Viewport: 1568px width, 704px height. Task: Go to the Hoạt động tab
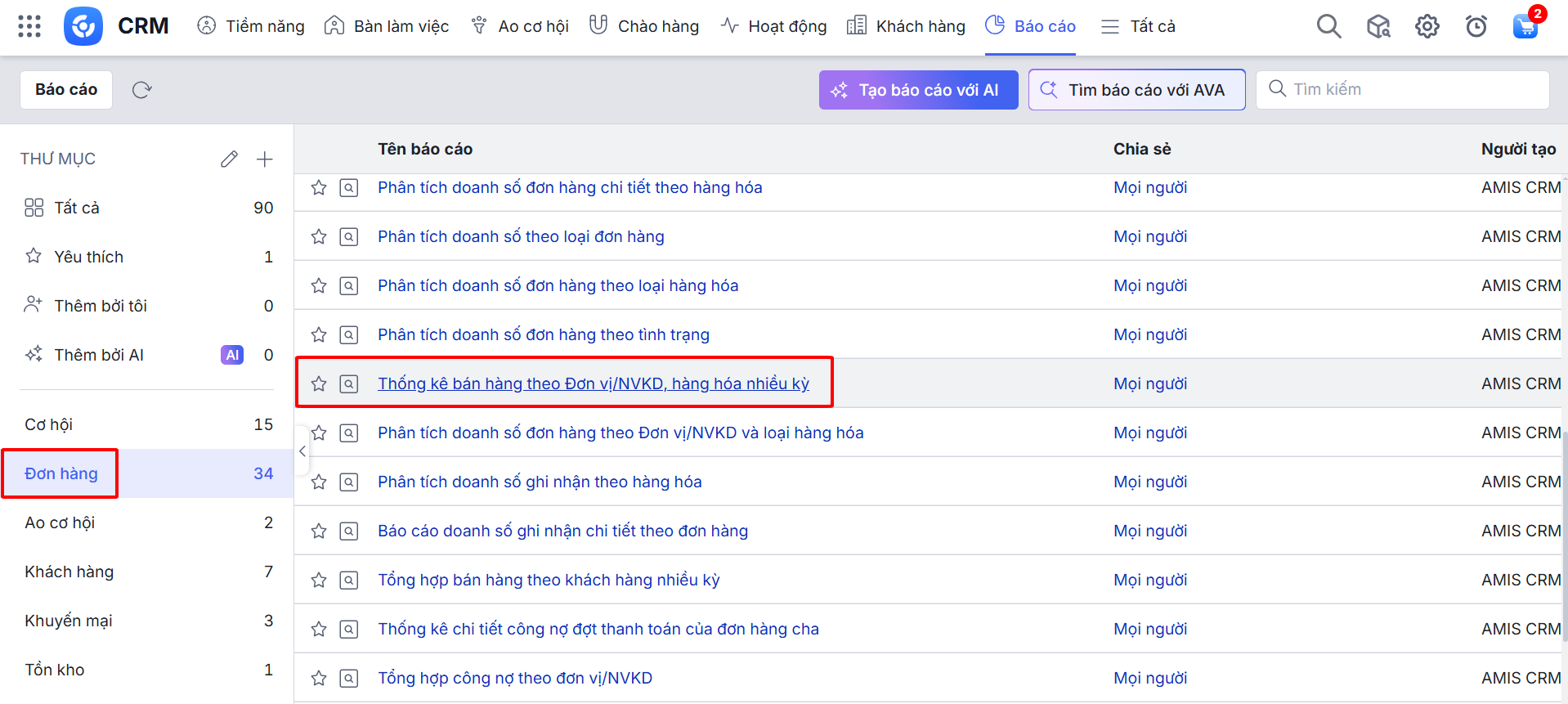pyautogui.click(x=773, y=26)
